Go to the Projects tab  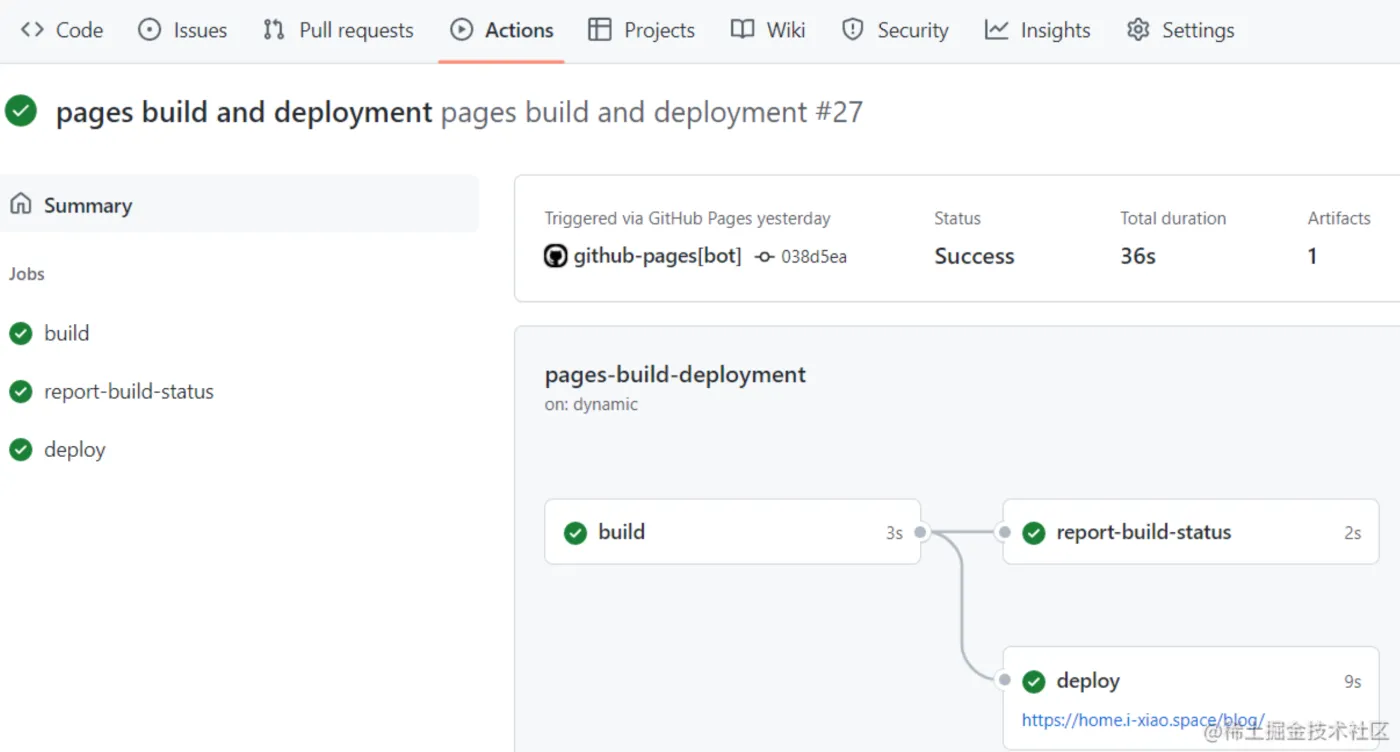coord(641,30)
